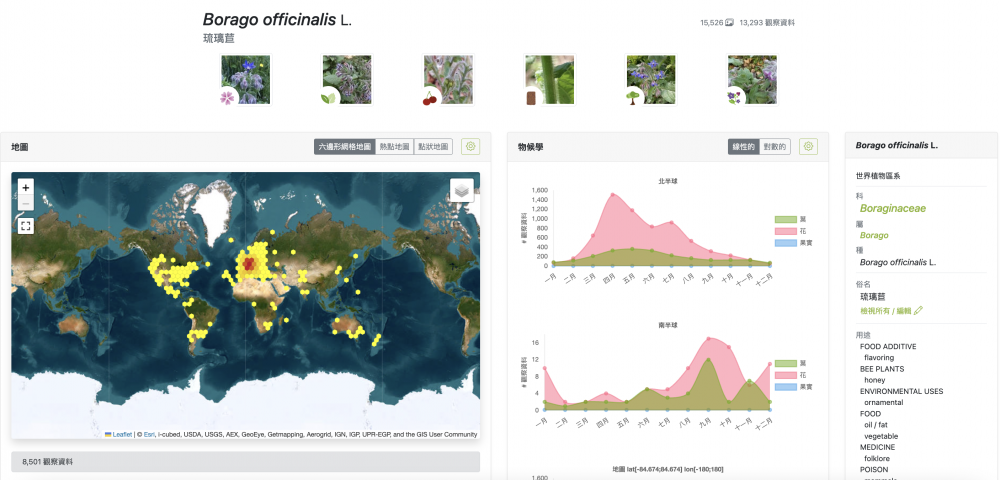
Task: Zoom in on the map
Action: [26, 187]
